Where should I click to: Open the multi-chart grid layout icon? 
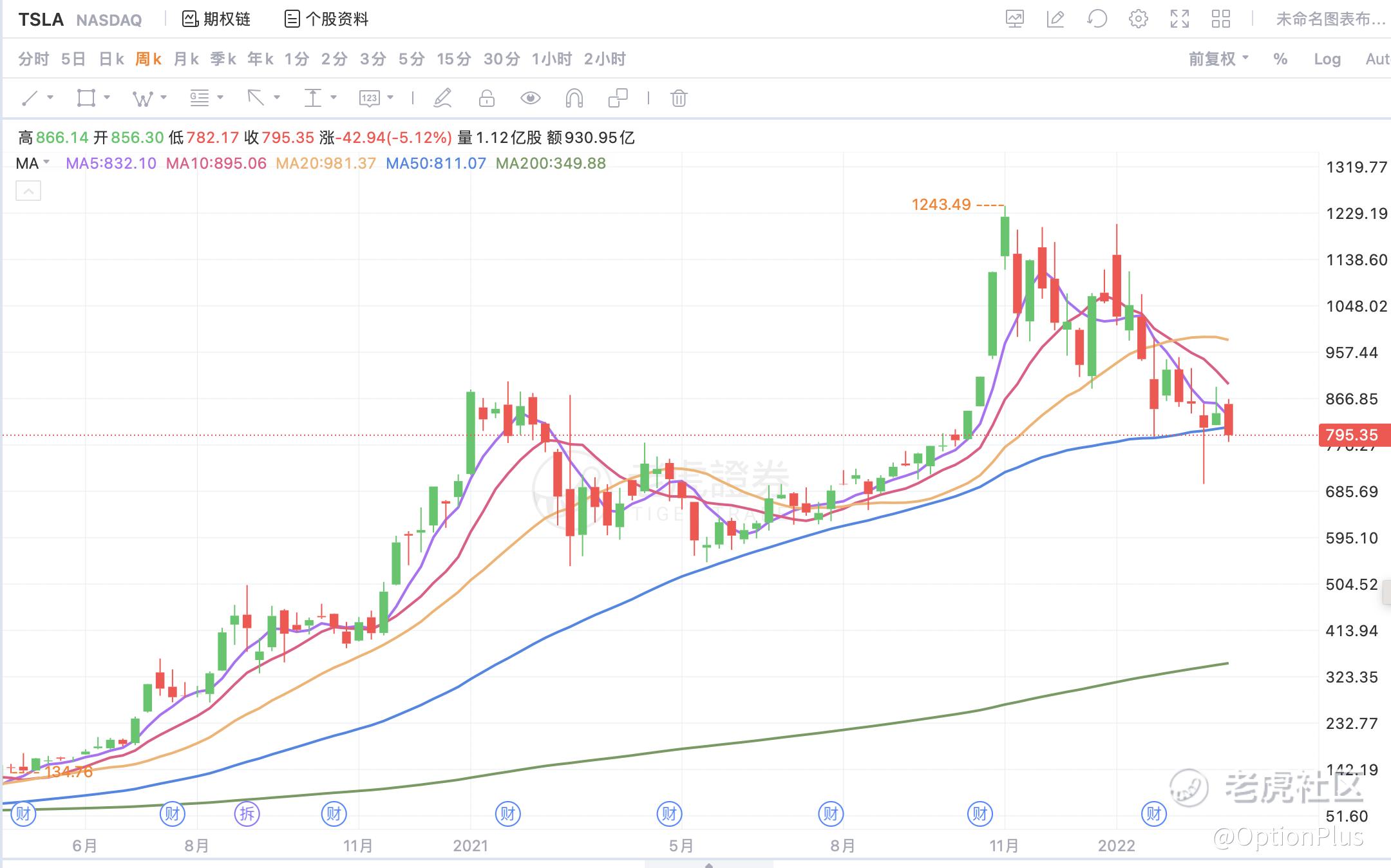click(1220, 19)
